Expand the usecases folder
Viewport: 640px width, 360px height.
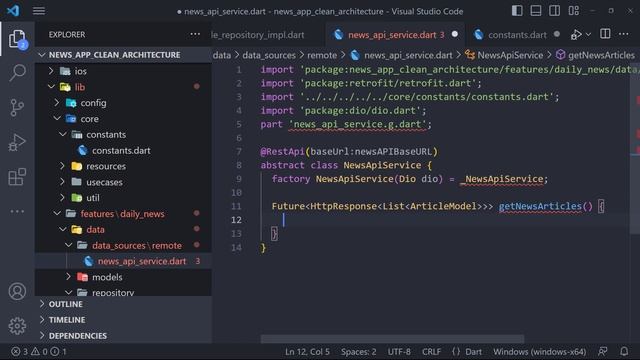[122, 182]
